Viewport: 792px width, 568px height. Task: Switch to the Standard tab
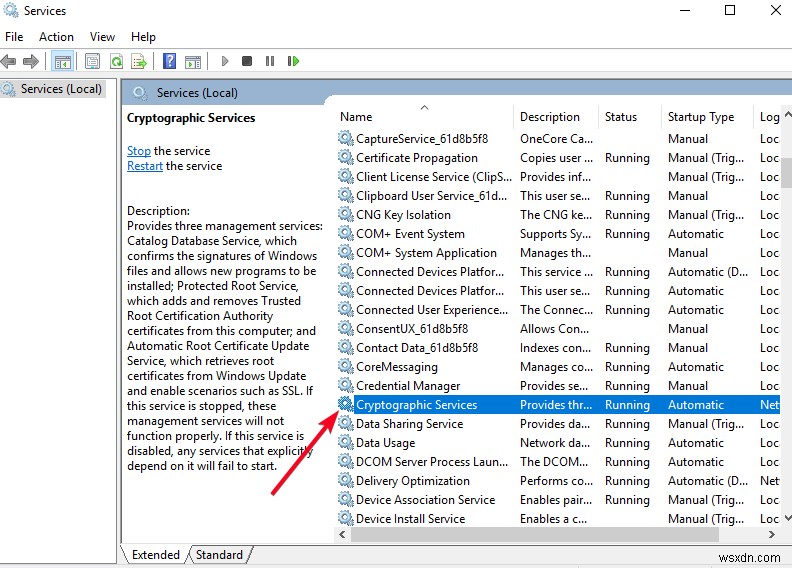(x=219, y=555)
